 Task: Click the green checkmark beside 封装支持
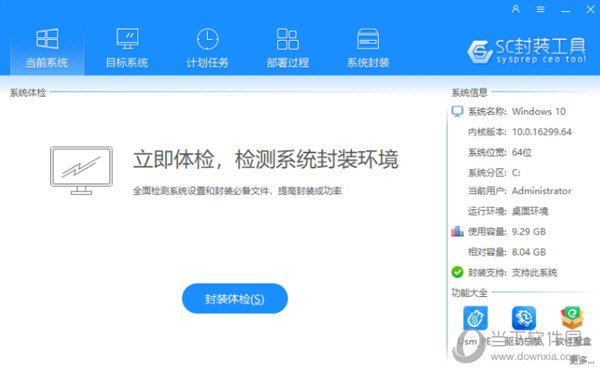[x=457, y=272]
